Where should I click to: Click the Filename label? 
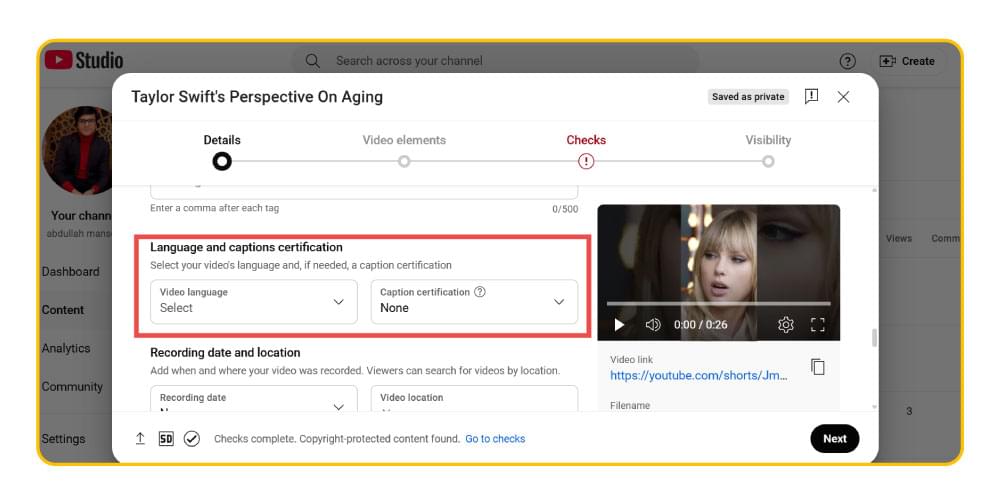[x=630, y=406]
